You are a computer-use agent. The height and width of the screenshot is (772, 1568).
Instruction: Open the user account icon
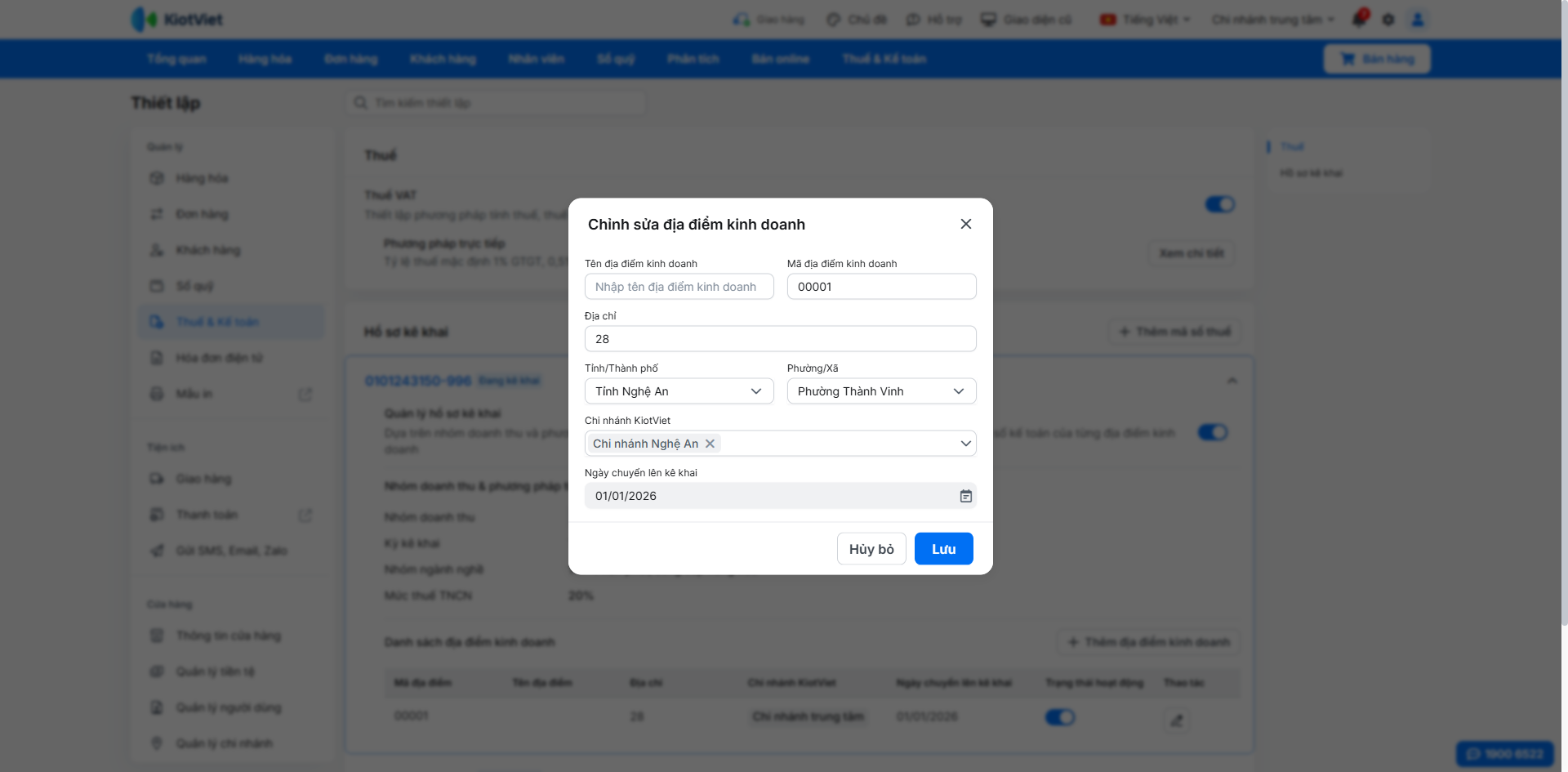point(1418,20)
